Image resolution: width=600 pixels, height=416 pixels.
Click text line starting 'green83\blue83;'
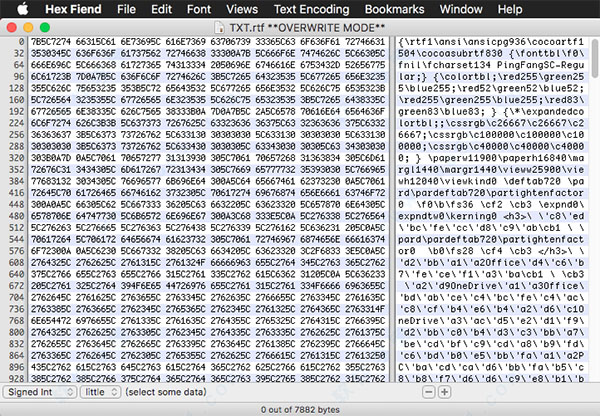(491, 111)
